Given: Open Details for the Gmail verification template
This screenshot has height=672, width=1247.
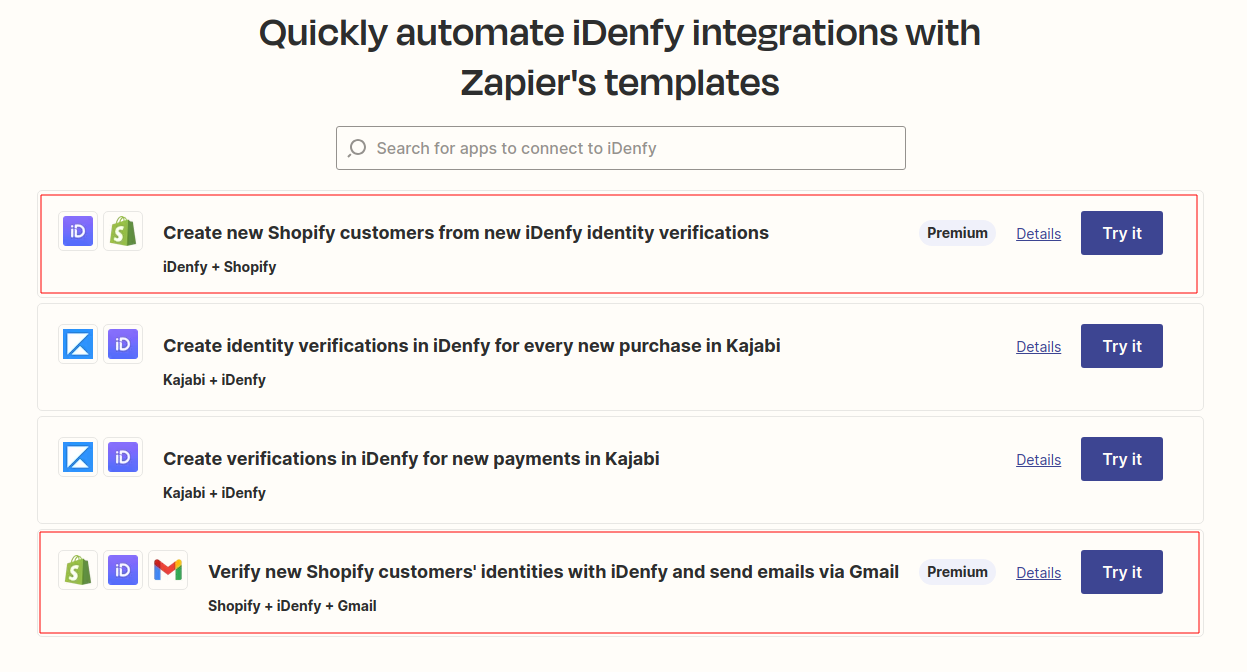Looking at the screenshot, I should [x=1038, y=572].
